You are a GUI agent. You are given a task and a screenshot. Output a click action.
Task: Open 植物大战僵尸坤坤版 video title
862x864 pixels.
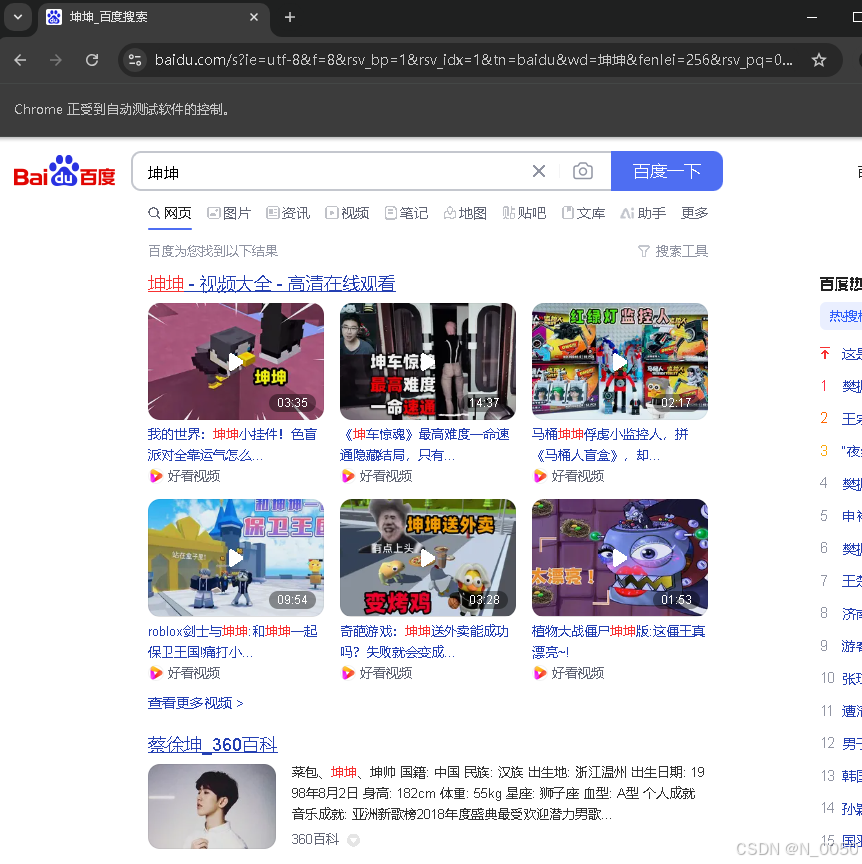(x=618, y=641)
